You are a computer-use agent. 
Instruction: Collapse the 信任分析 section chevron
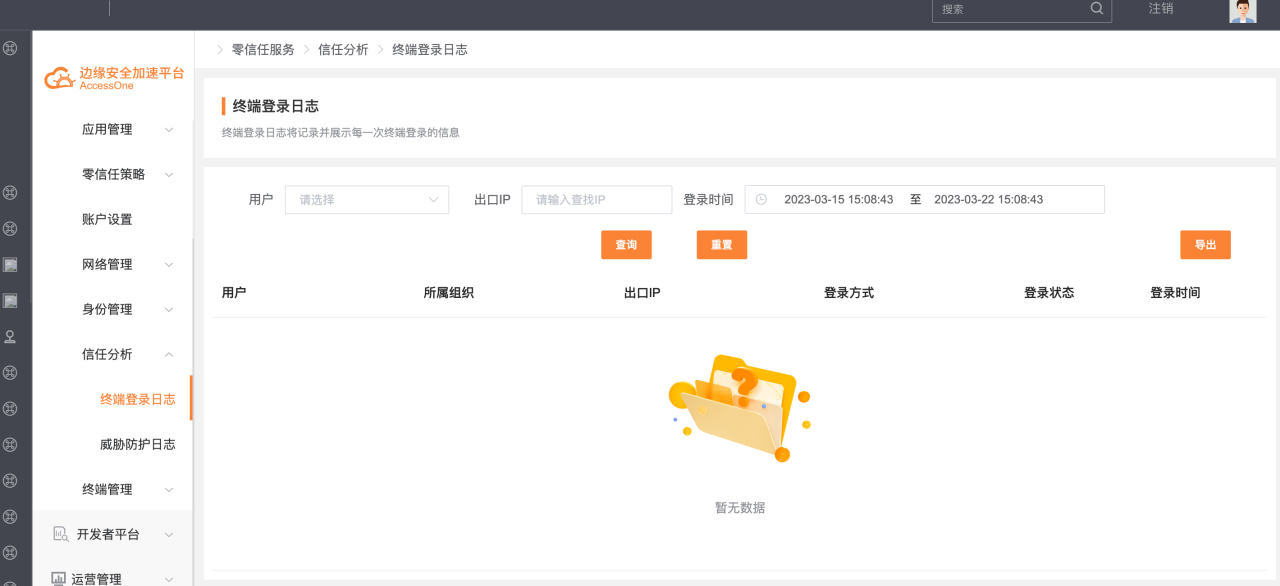tap(169, 355)
